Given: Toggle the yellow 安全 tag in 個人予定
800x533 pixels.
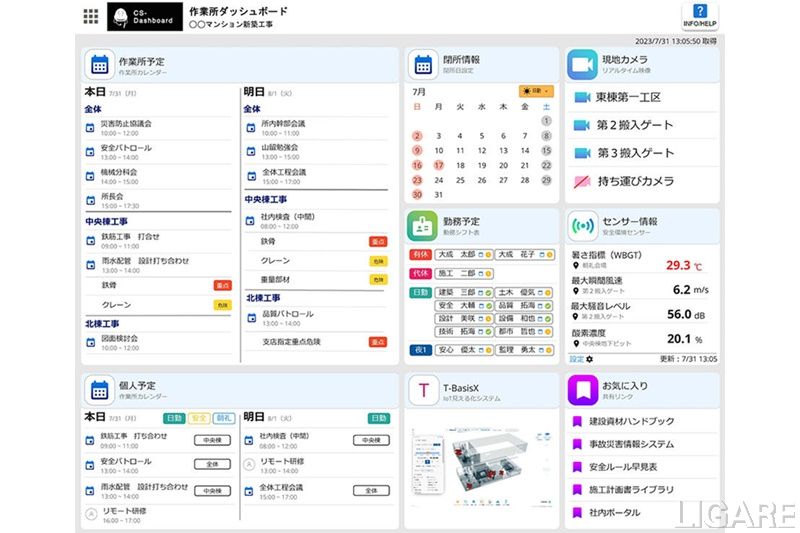Looking at the screenshot, I should click(x=199, y=418).
